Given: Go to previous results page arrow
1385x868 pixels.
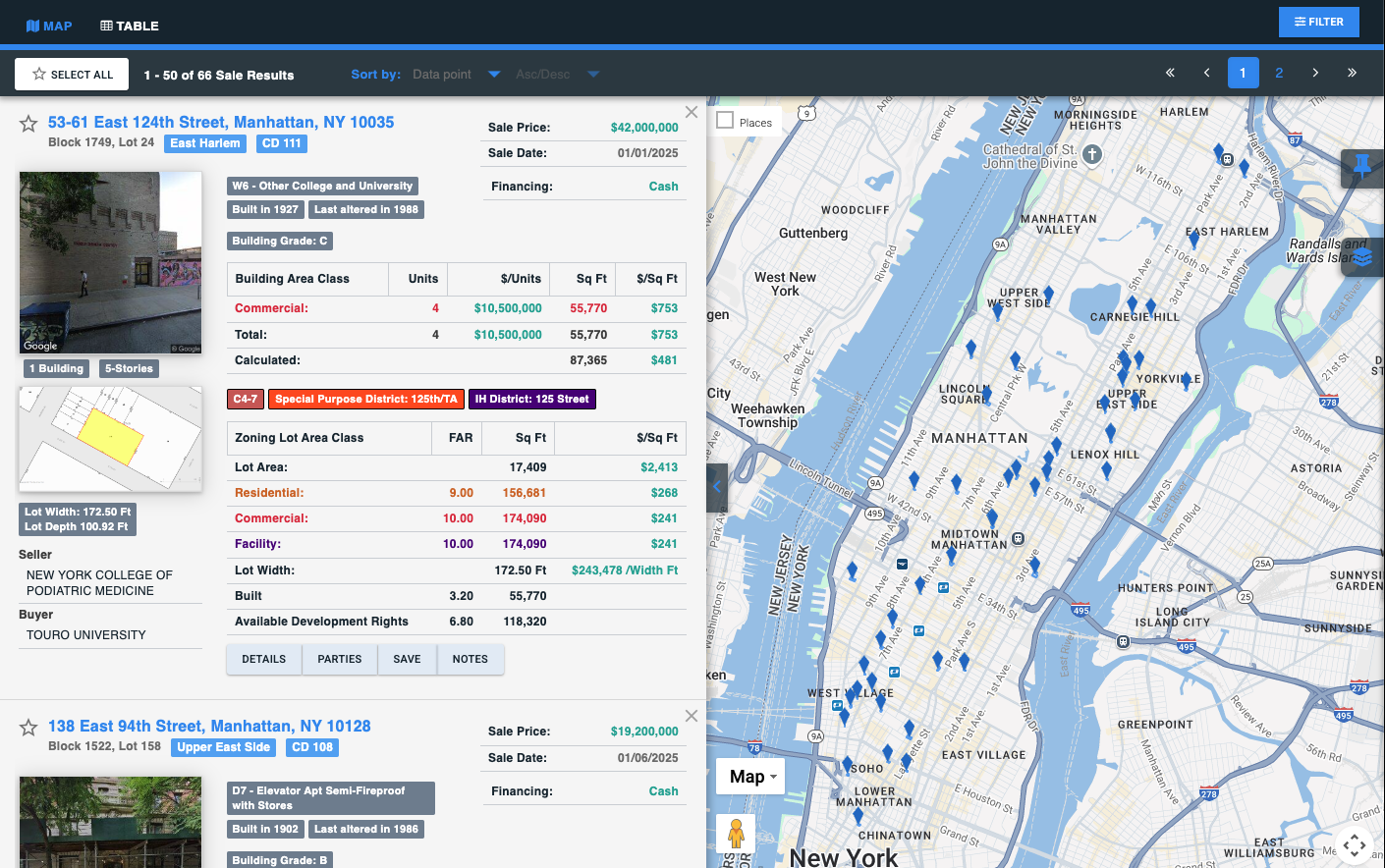Looking at the screenshot, I should pyautogui.click(x=1206, y=73).
